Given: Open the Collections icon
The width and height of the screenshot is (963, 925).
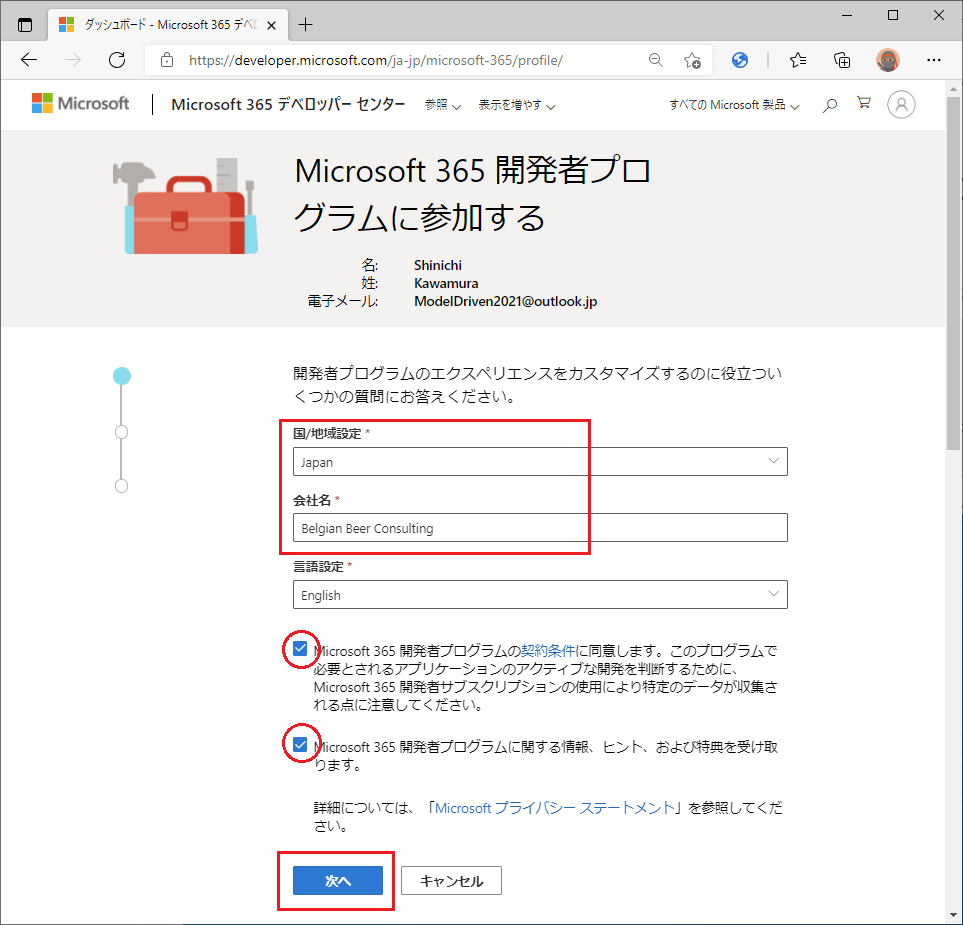Looking at the screenshot, I should click(842, 60).
